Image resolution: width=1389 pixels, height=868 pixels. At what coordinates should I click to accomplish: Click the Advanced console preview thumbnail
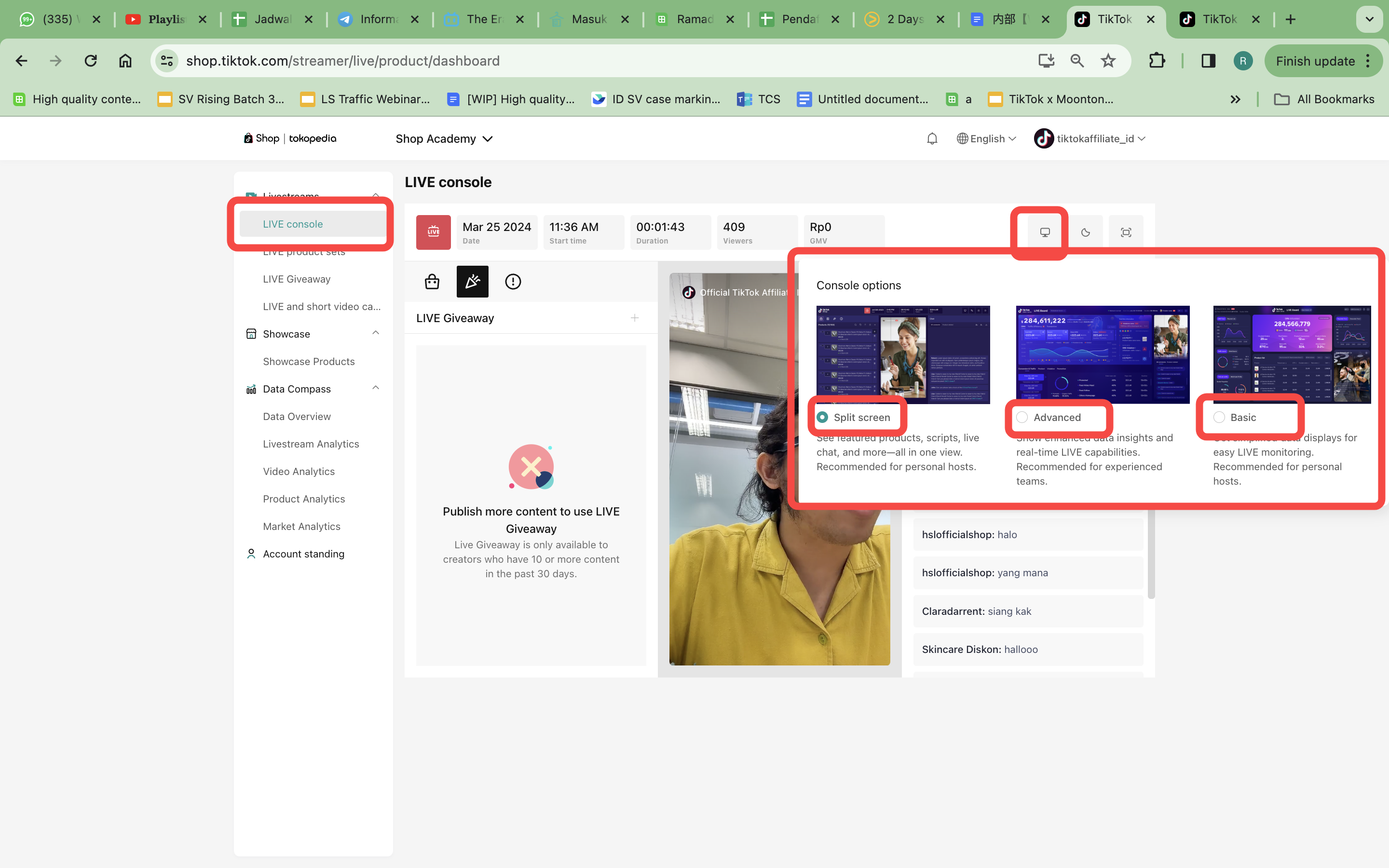(1102, 354)
